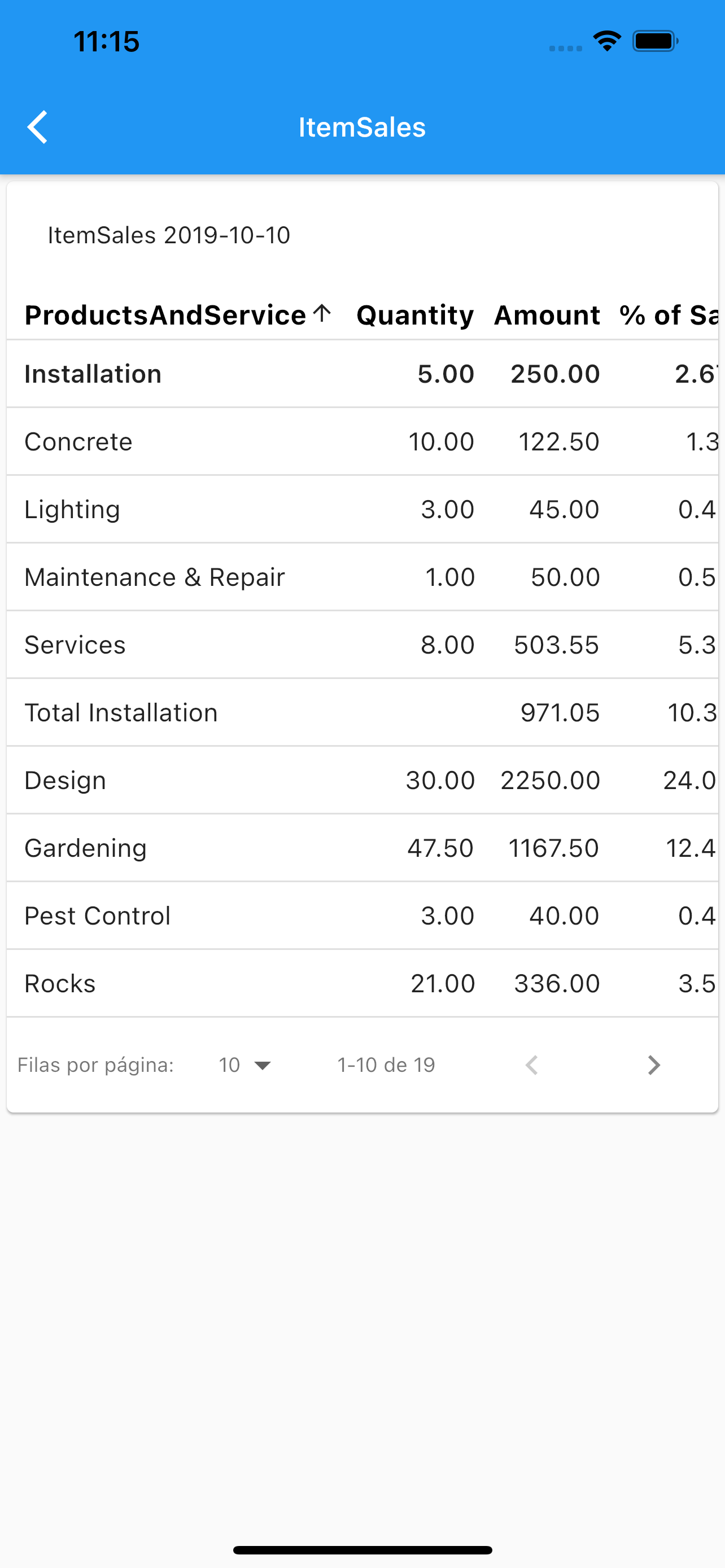Screen dimensions: 725x1568
Task: Go to next page of table
Action: point(653,1065)
